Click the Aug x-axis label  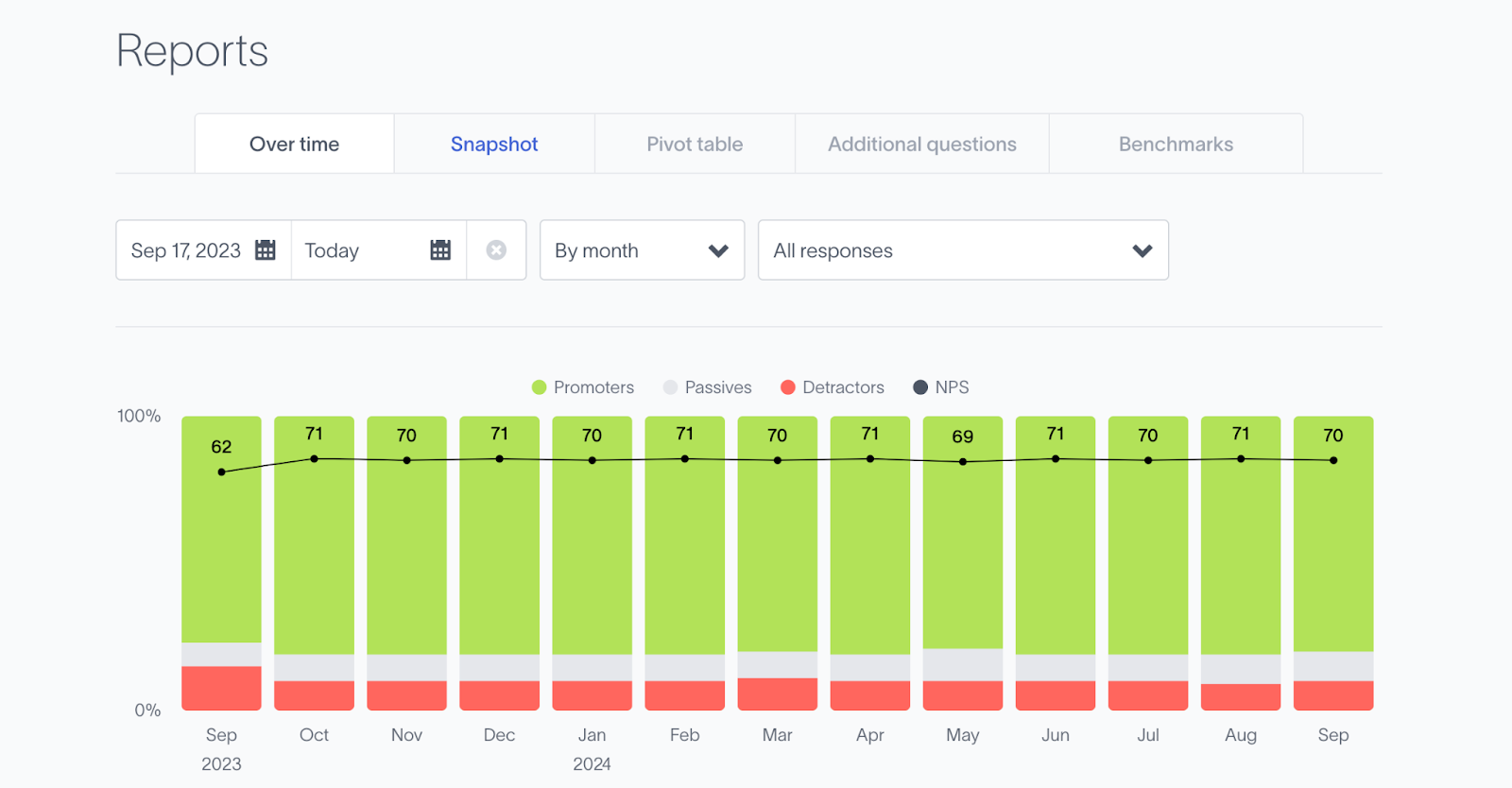(x=1241, y=735)
